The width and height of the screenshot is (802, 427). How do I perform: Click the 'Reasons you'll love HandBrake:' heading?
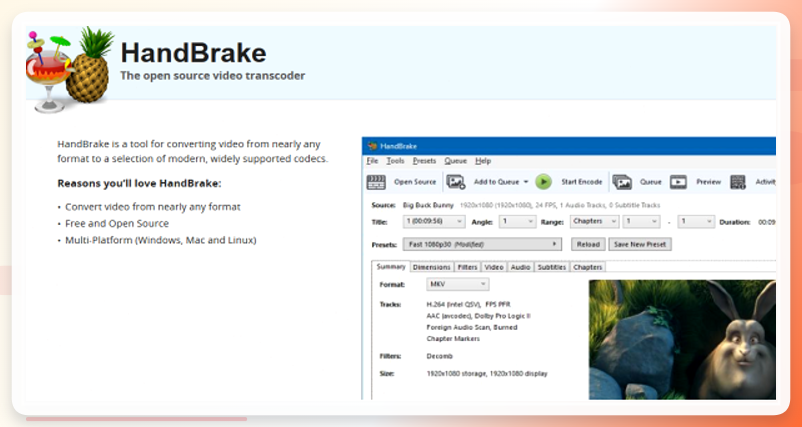(x=139, y=183)
